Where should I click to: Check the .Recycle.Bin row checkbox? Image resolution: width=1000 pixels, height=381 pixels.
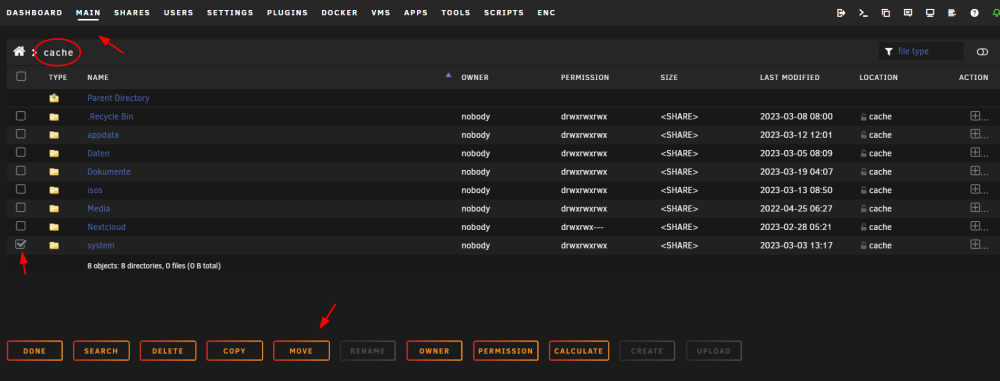(x=21, y=116)
